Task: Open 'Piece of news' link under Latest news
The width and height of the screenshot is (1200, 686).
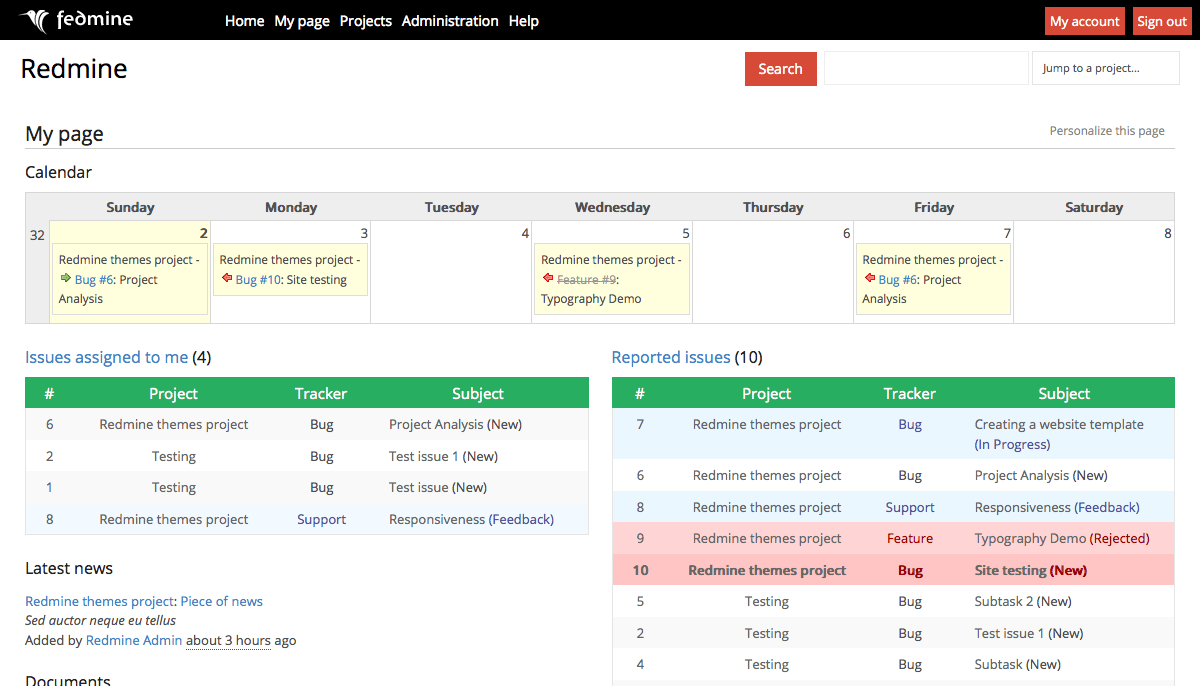Action: [222, 601]
